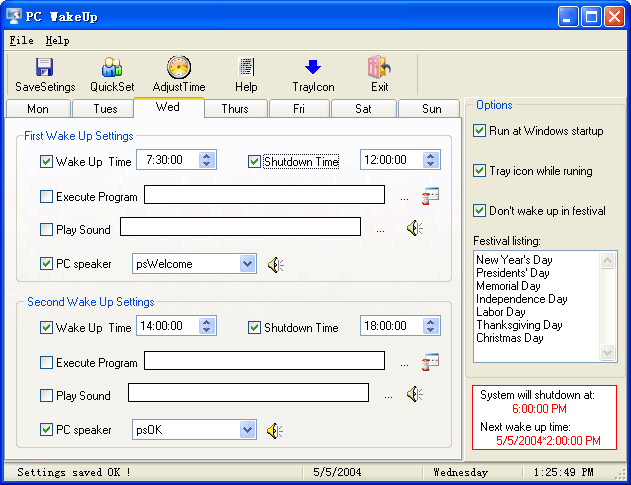The width and height of the screenshot is (631, 485).
Task: Test second Execute Program with run icon
Action: 430,362
